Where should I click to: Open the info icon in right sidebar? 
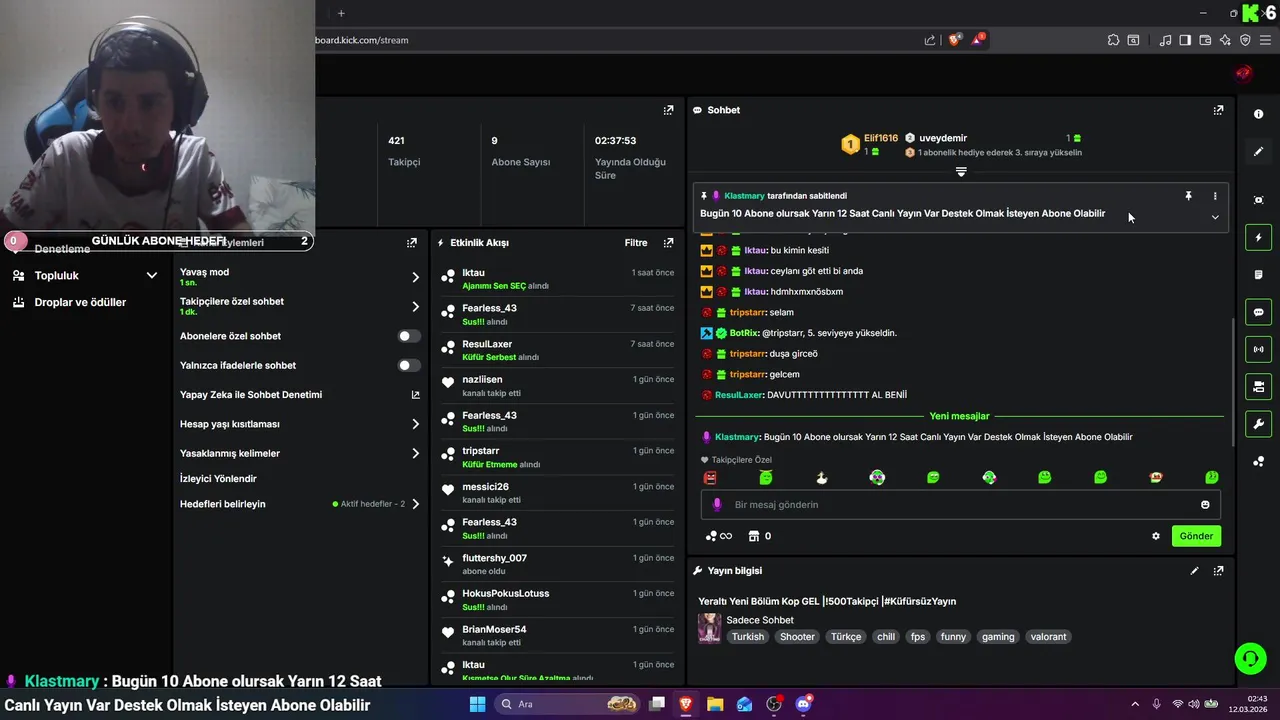[x=1258, y=114]
